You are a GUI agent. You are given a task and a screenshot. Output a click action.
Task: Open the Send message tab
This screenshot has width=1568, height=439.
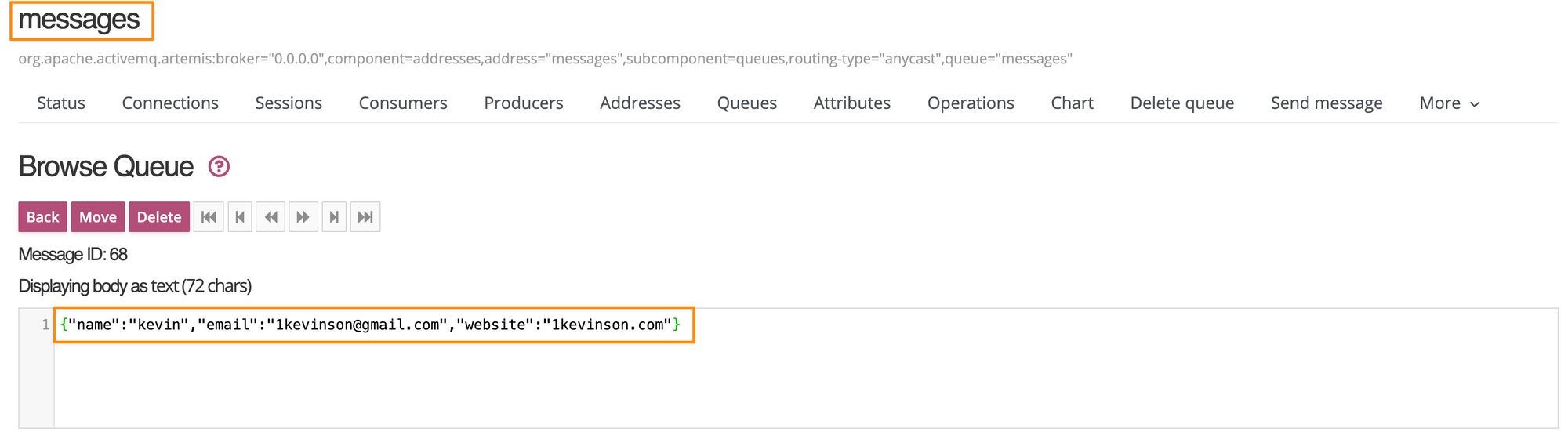1327,103
